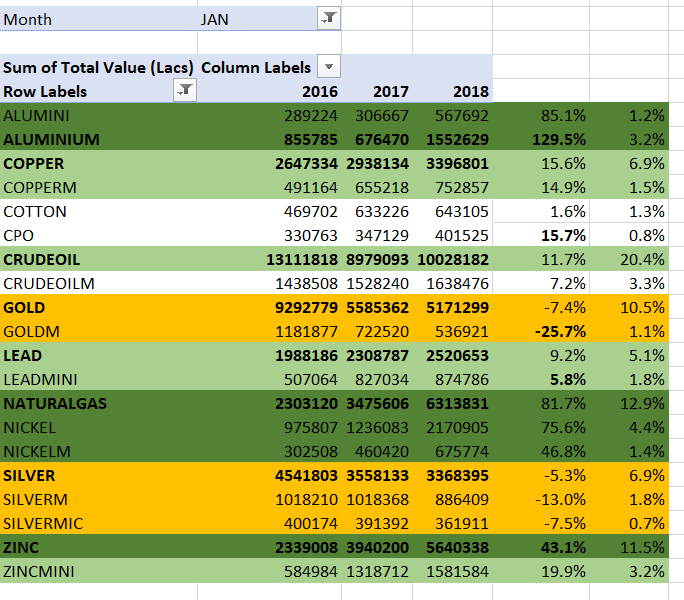The height and width of the screenshot is (600, 684).
Task: Select the Sum of Total Value (Lacs) cell
Action: tap(98, 67)
